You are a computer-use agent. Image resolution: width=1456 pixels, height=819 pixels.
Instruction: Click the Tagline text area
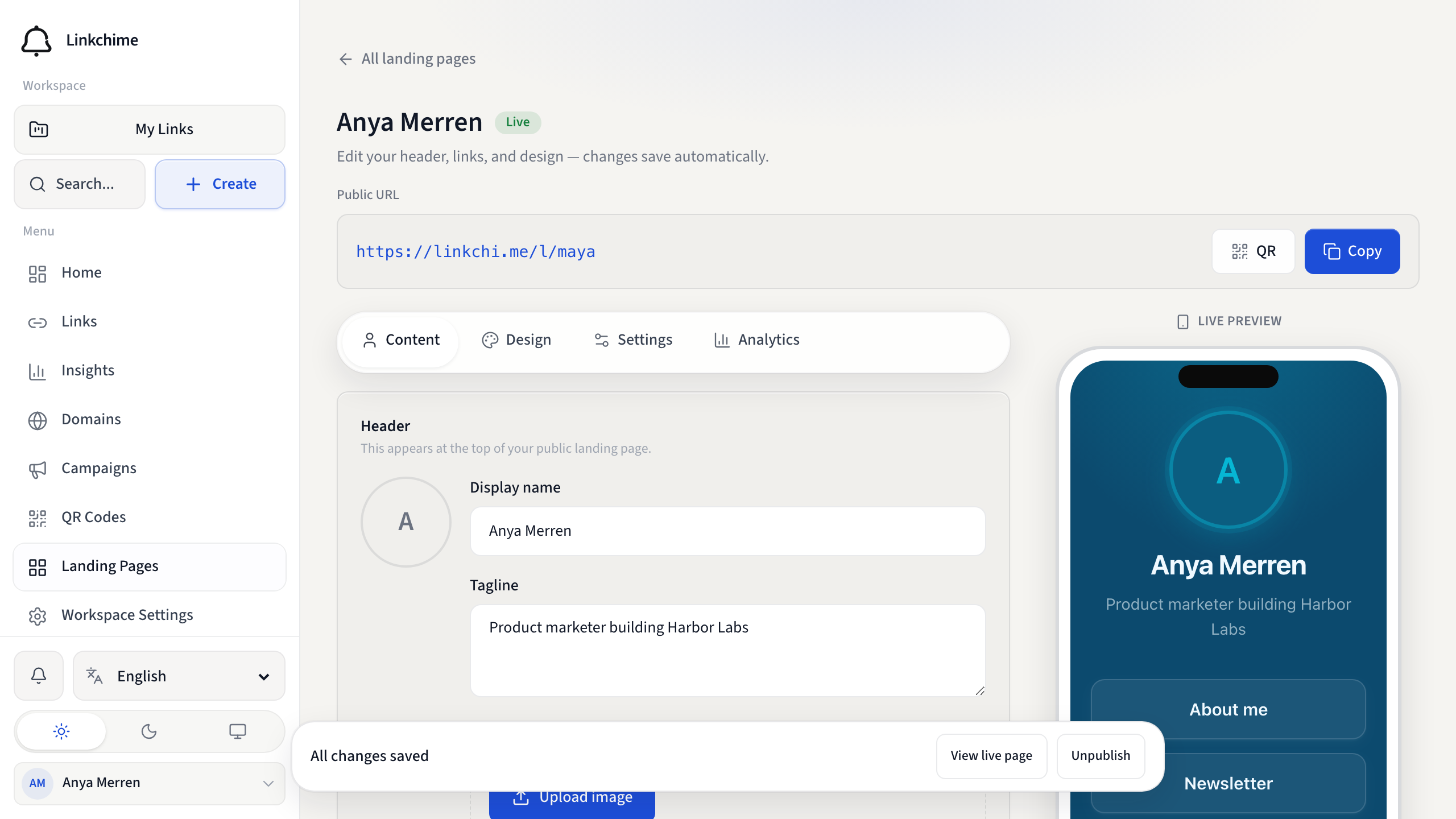point(727,651)
